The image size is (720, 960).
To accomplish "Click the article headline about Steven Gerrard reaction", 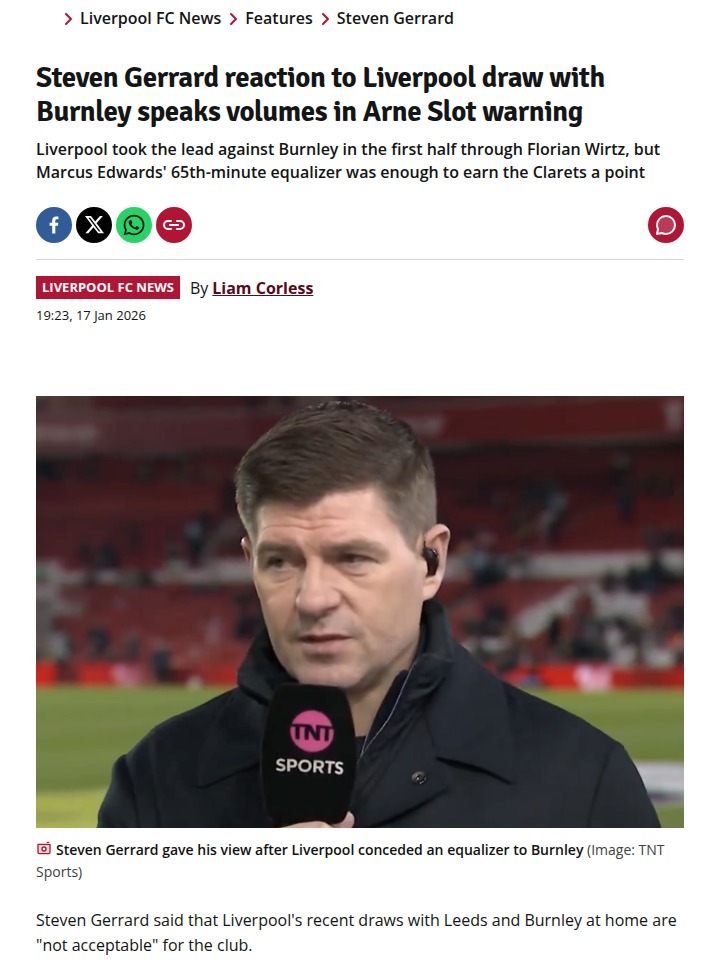I will click(x=320, y=94).
